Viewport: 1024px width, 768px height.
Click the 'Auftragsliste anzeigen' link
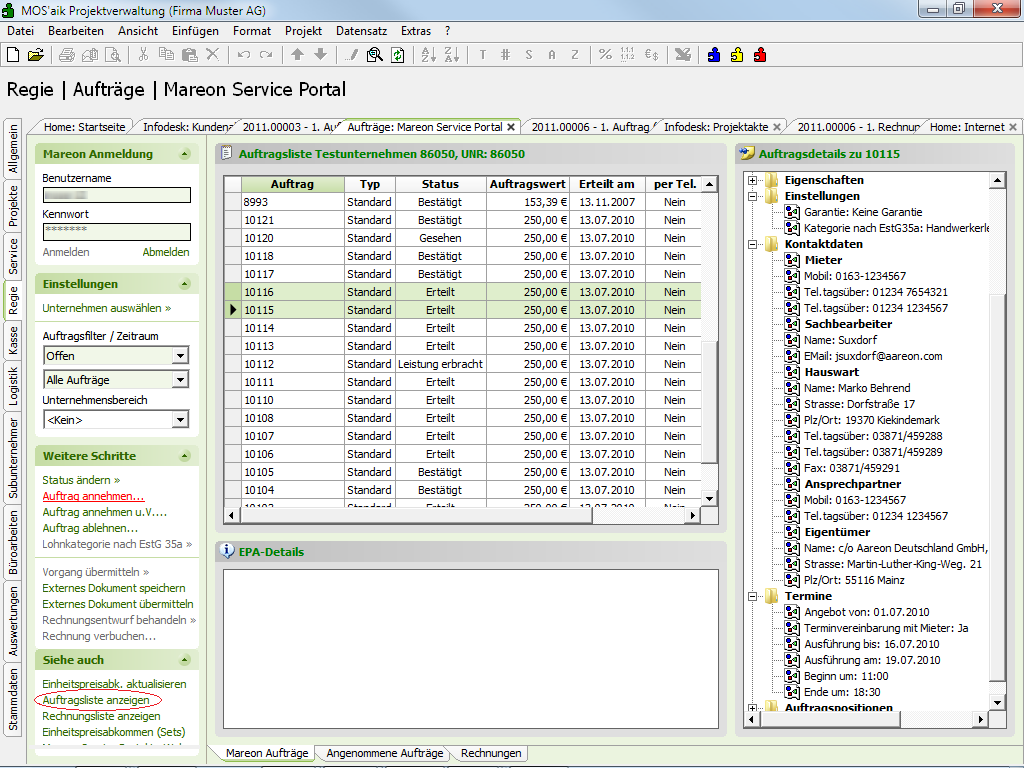click(x=96, y=700)
